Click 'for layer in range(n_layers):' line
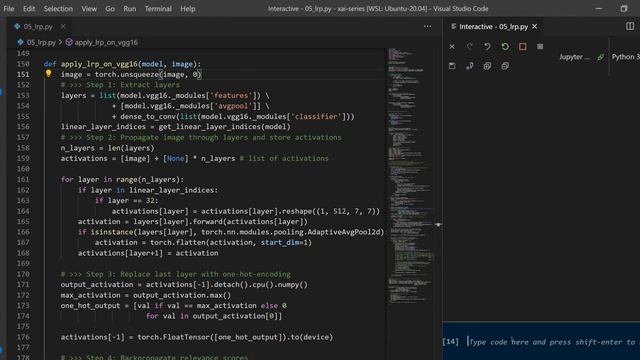Screen dimensions: 640x360 [x=122, y=180]
